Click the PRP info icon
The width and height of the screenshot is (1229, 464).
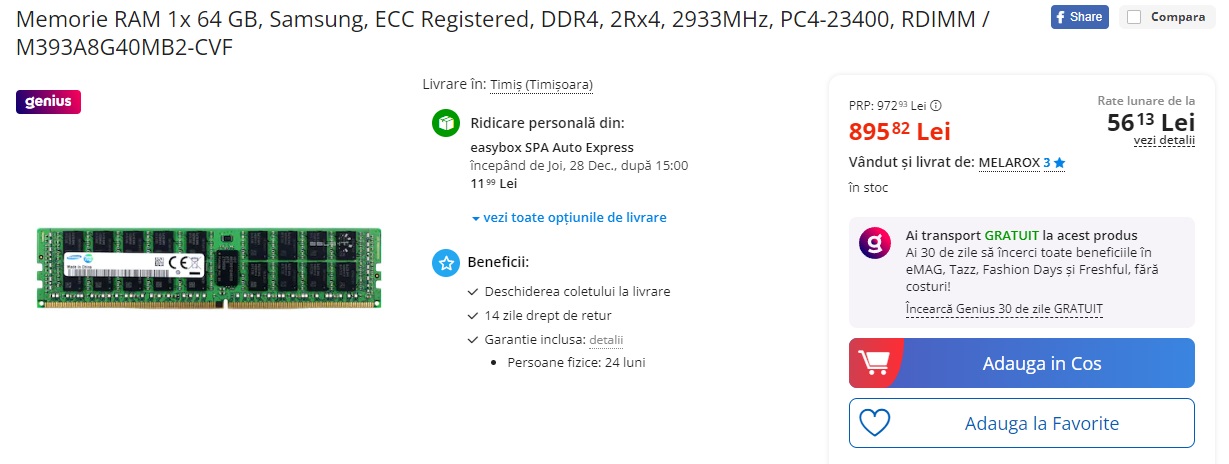tap(937, 105)
